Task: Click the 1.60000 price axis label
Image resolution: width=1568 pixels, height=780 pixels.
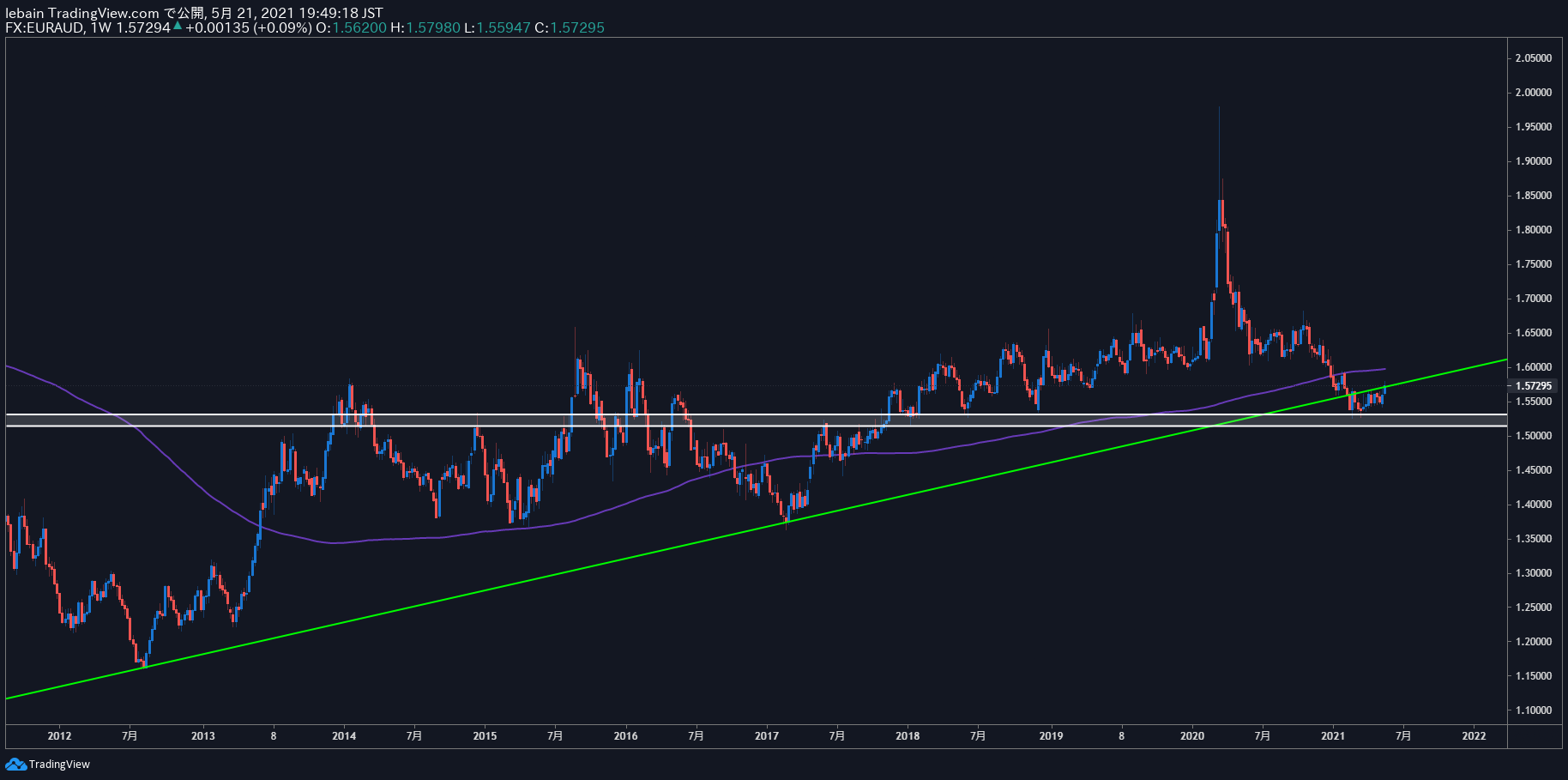Action: (x=1533, y=367)
